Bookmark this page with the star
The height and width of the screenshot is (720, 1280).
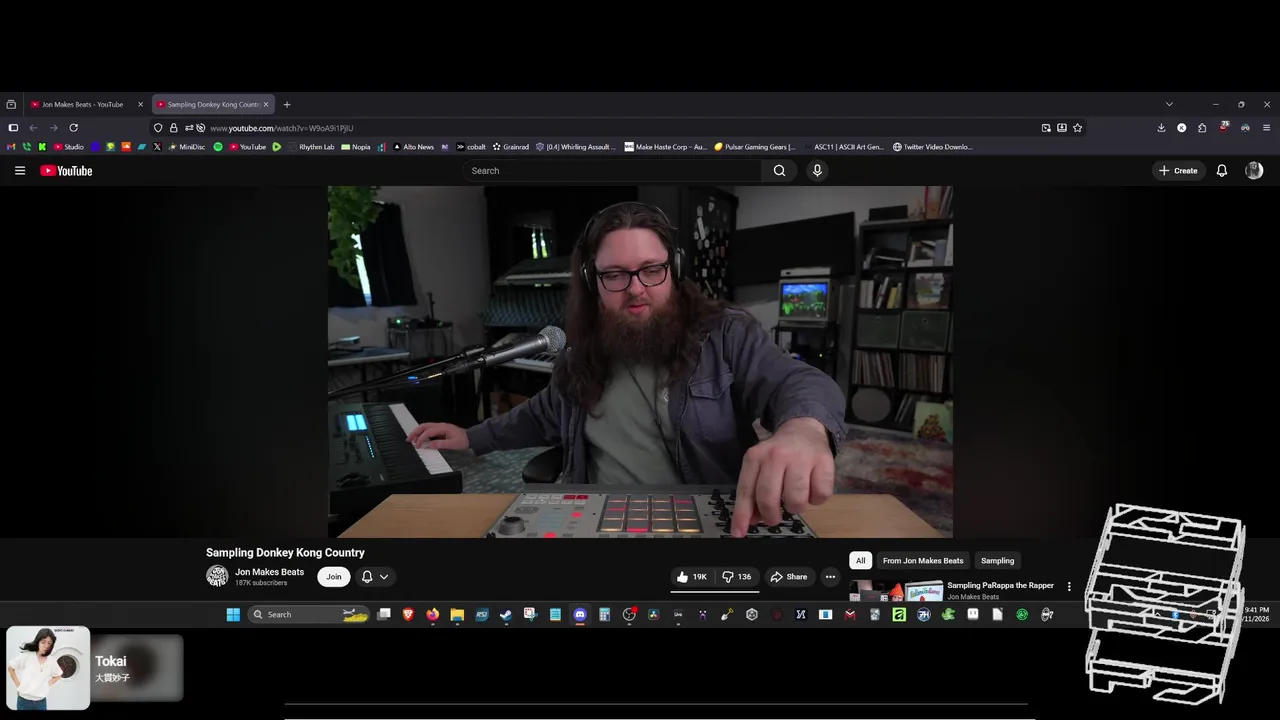tap(1077, 128)
